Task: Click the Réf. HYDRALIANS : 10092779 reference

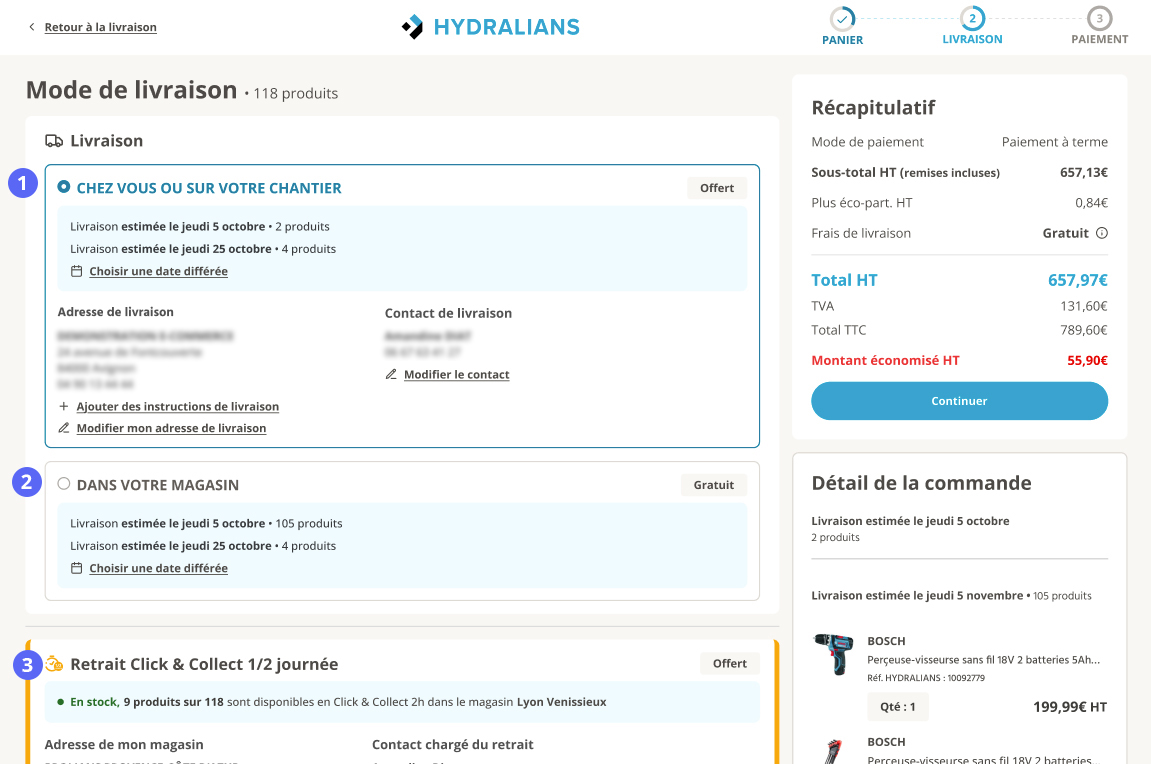Action: click(x=926, y=678)
